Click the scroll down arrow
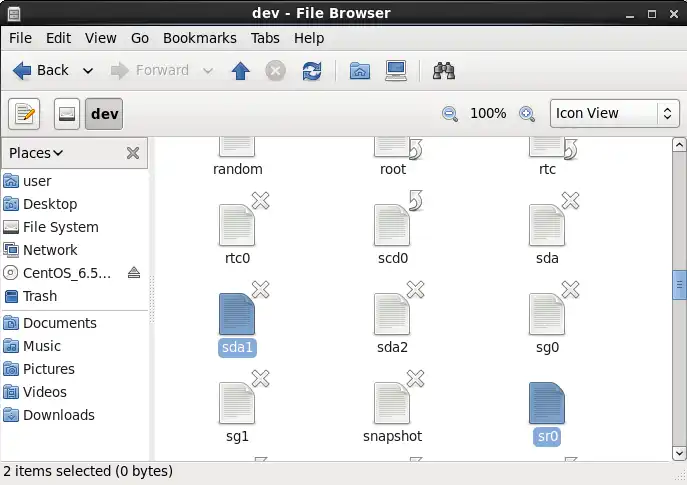 pyautogui.click(x=679, y=453)
